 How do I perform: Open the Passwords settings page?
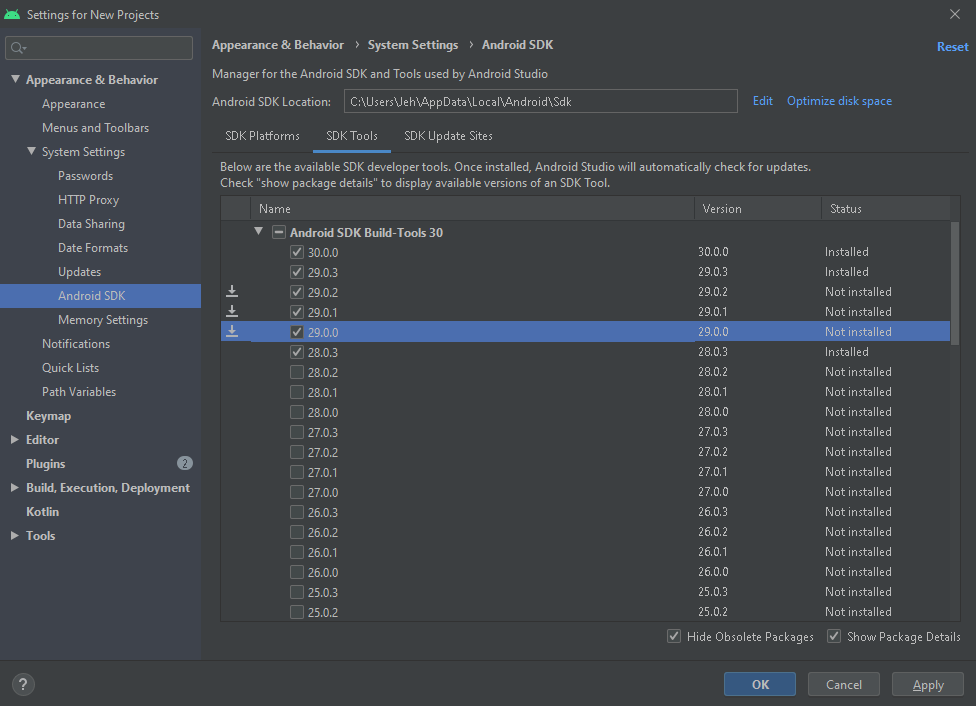[85, 176]
